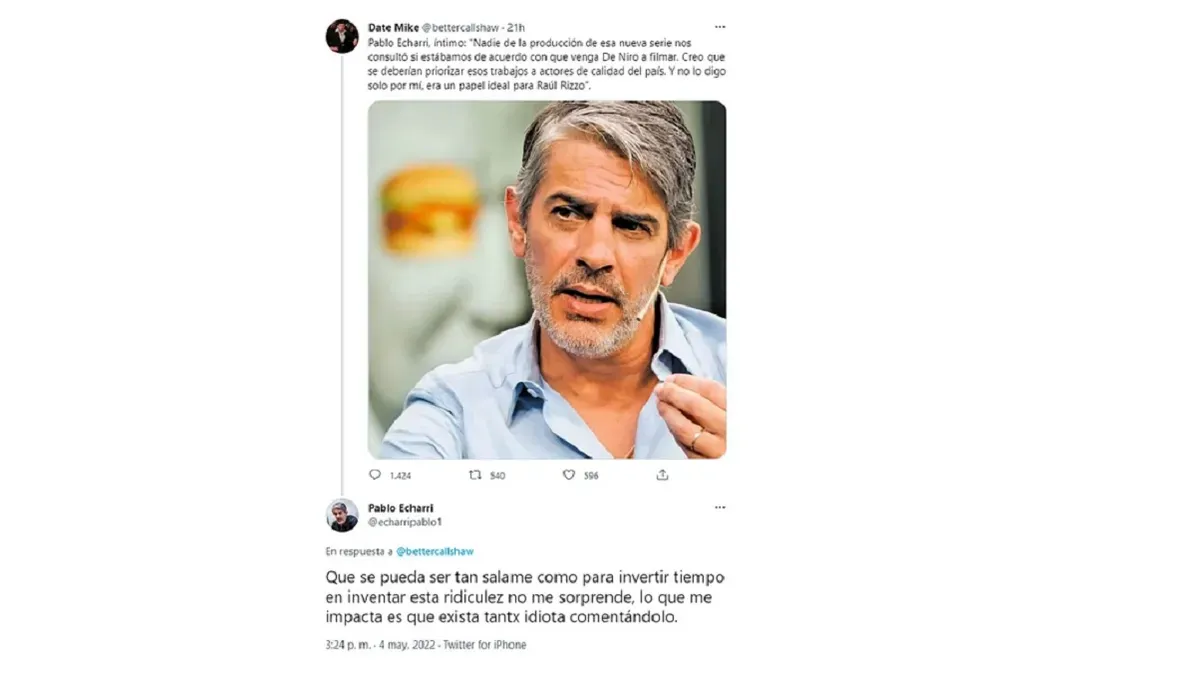Open Pablo Echarri's profile avatar

point(342,515)
